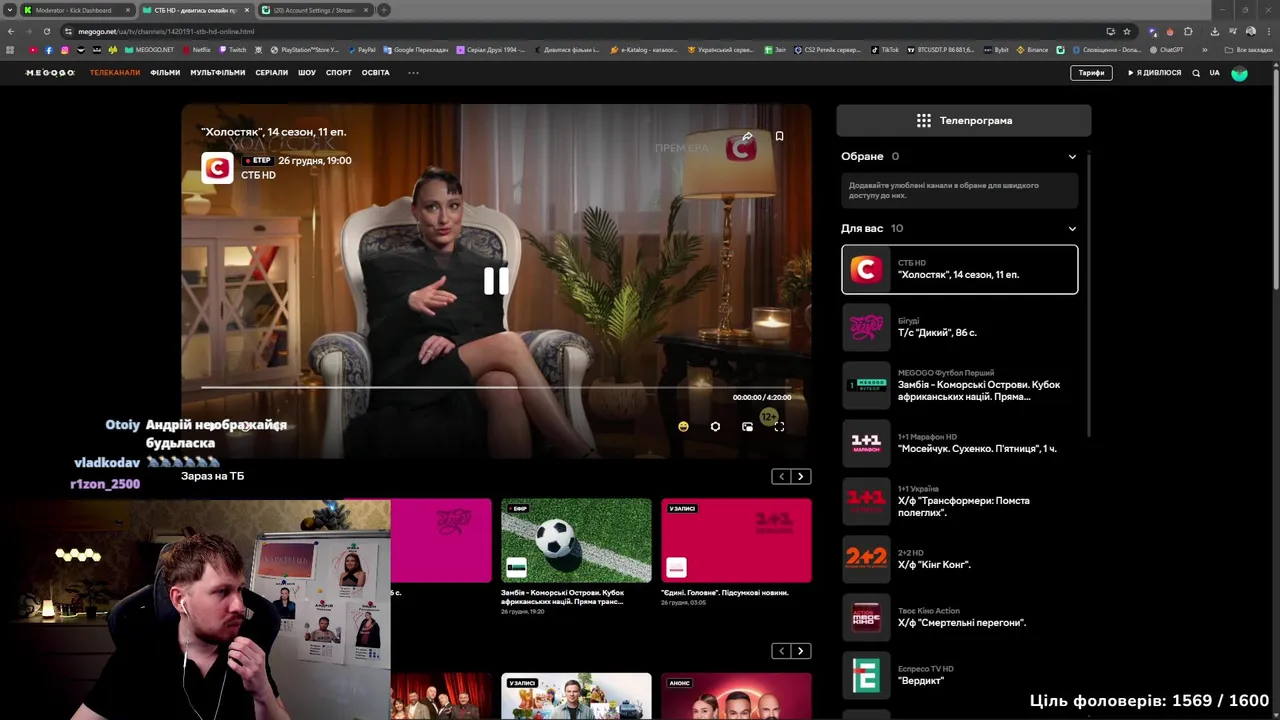Bookmark the show with the bookmark icon
Image resolution: width=1280 pixels, height=720 pixels.
pyautogui.click(x=779, y=136)
